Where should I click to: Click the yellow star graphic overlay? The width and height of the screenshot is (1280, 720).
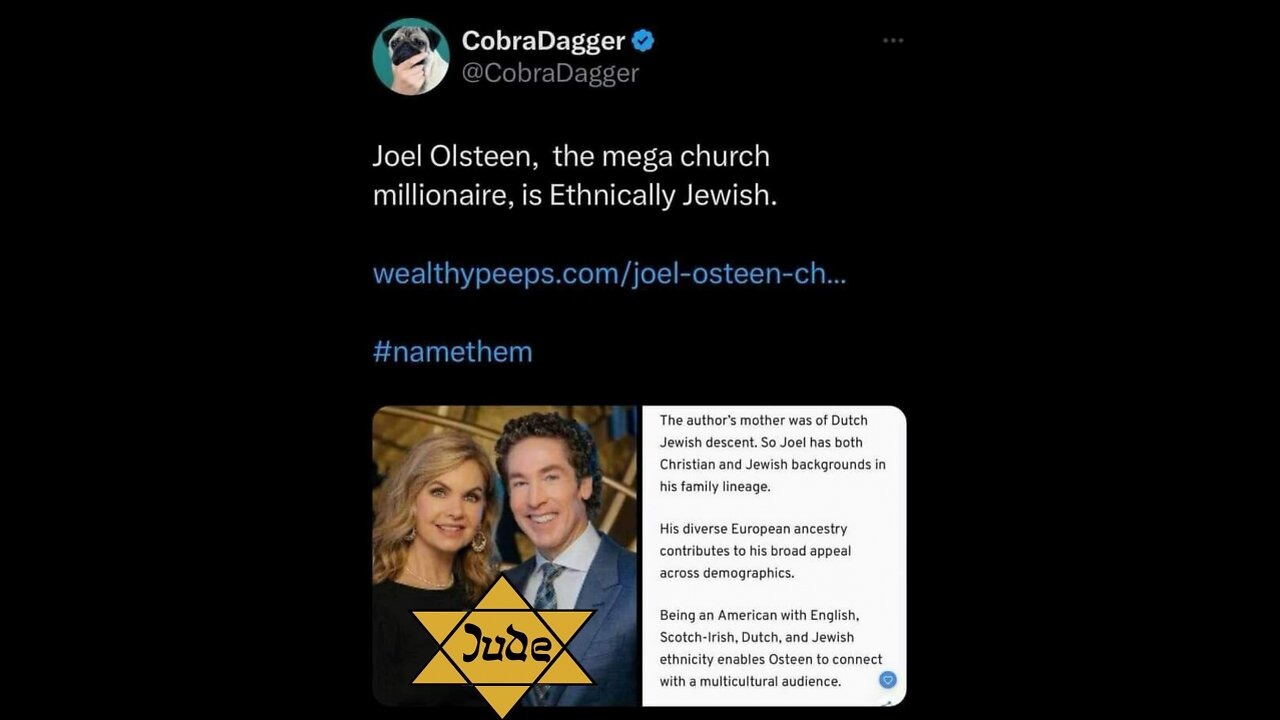pyautogui.click(x=503, y=647)
